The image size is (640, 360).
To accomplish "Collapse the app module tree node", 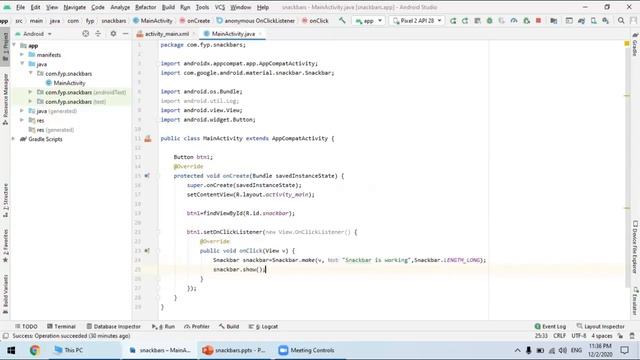I will 14,45.
